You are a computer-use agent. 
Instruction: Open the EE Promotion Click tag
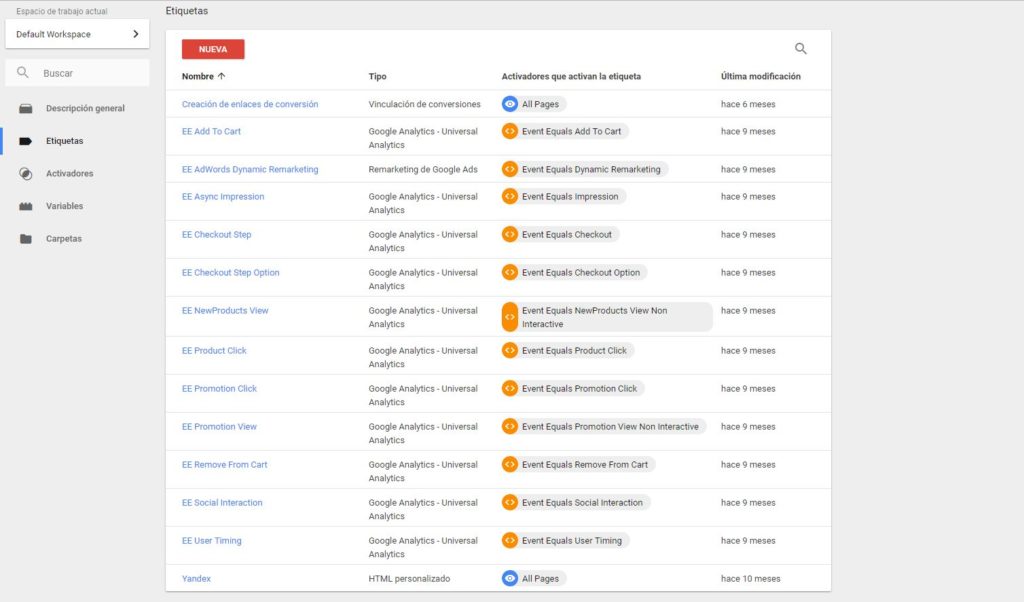219,388
